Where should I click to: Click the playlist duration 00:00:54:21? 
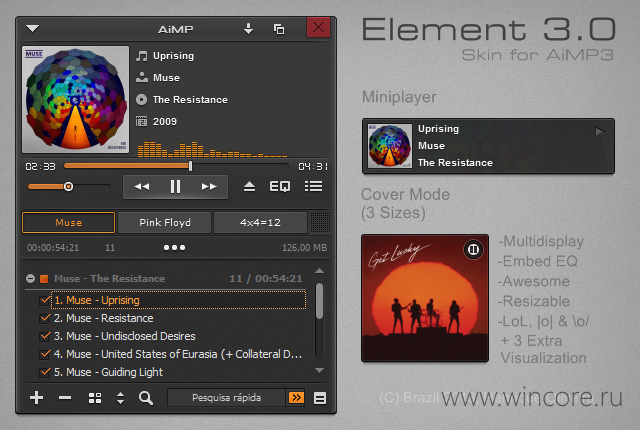(53, 248)
